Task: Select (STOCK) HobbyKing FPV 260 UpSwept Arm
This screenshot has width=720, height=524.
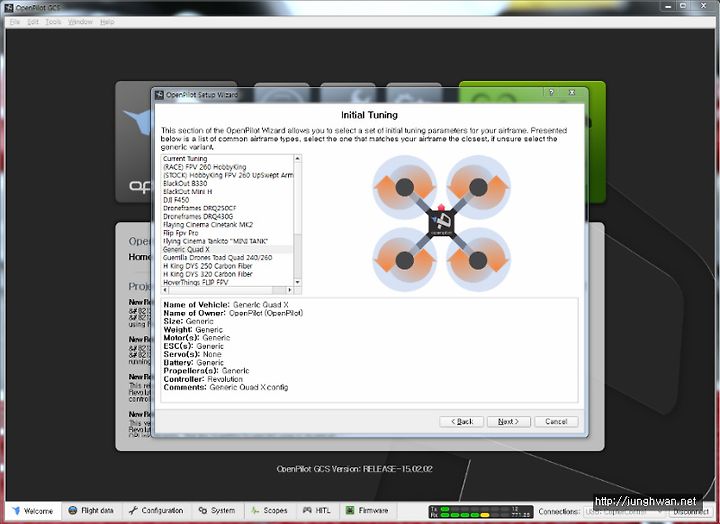Action: (228, 175)
